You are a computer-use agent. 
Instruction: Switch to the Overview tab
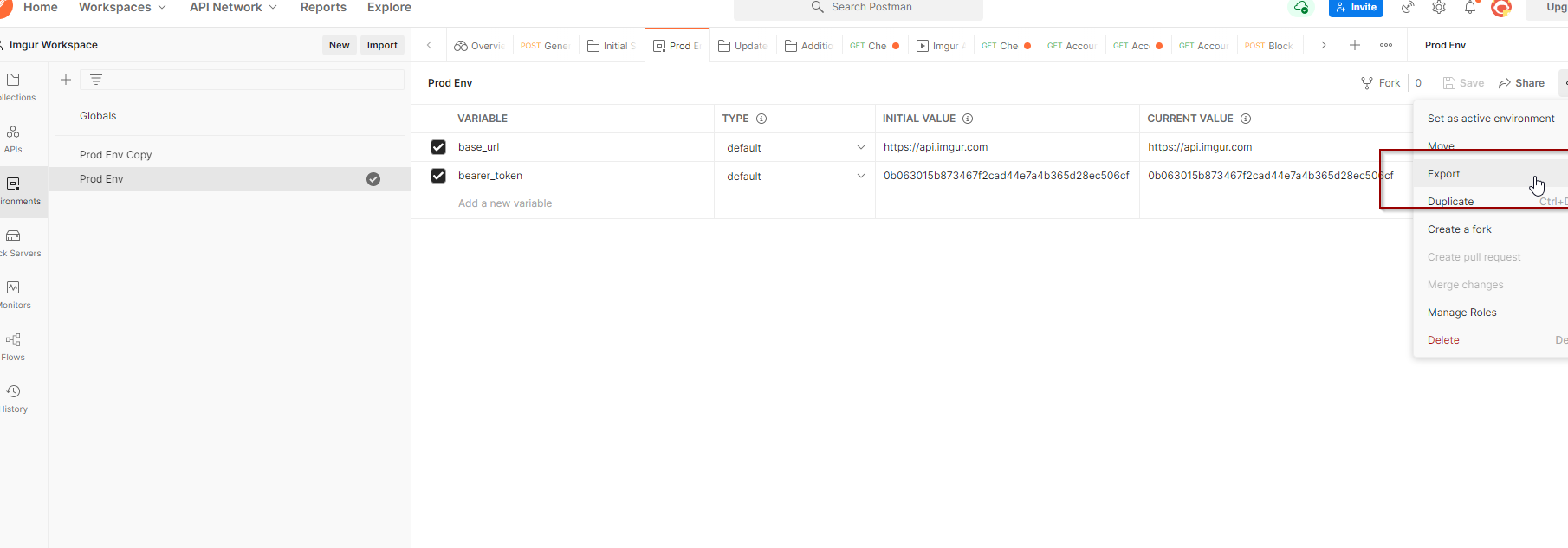point(479,46)
